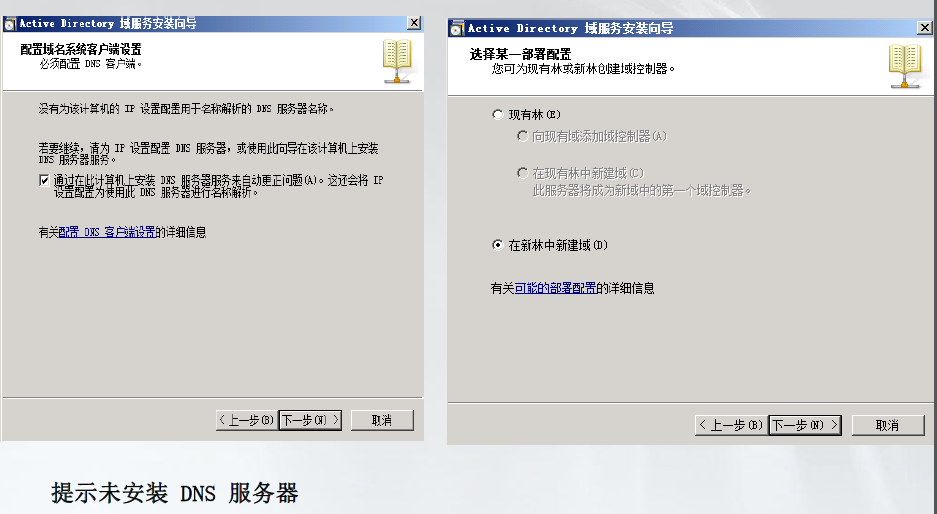The width and height of the screenshot is (937, 514).
Task: Click the text 您可为现有林或新林创建域控制器
Action: coord(584,69)
